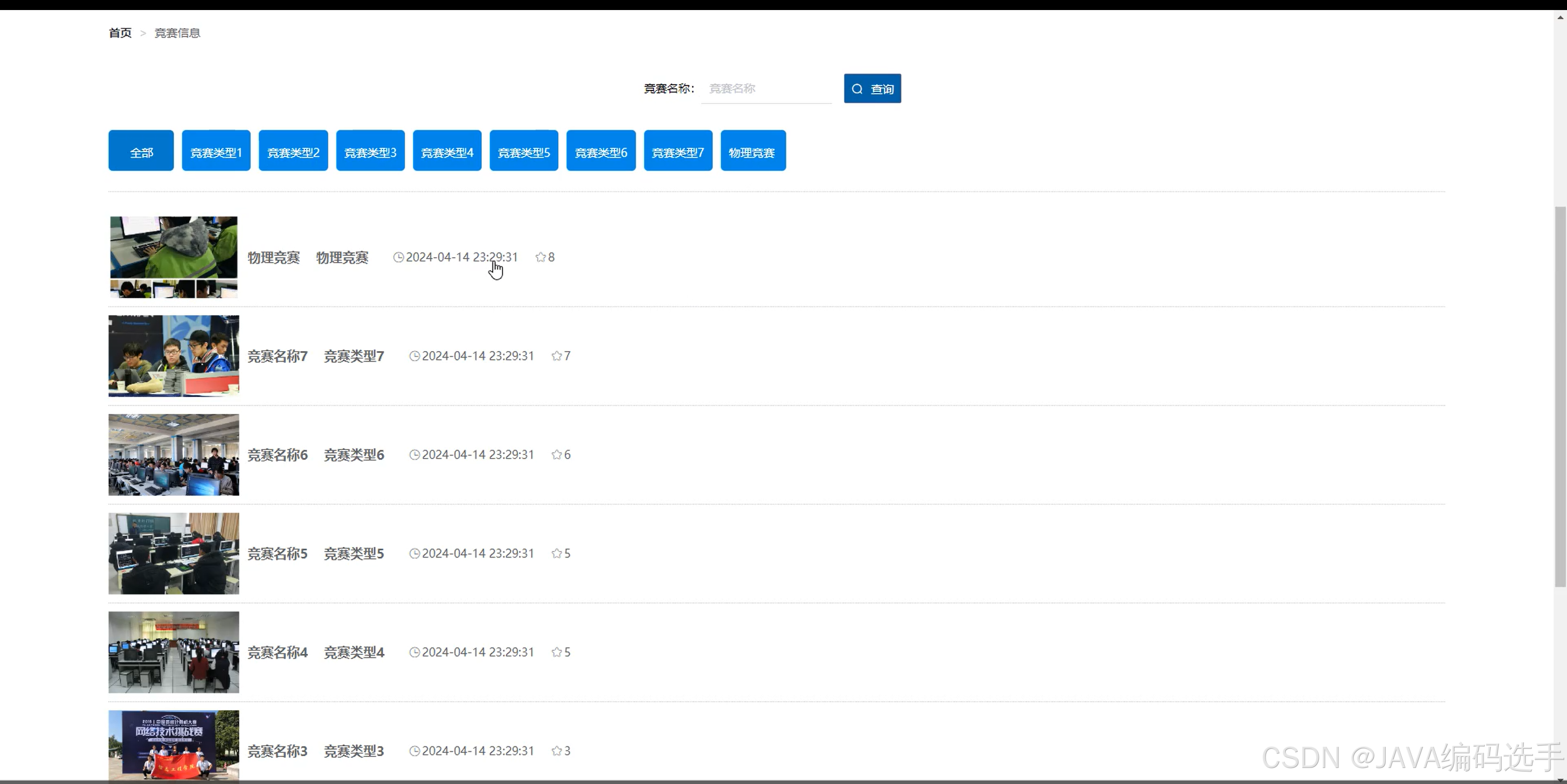Click the star icon next to 竞赛名称6
Screen dimensions: 1567x784
tap(556, 455)
